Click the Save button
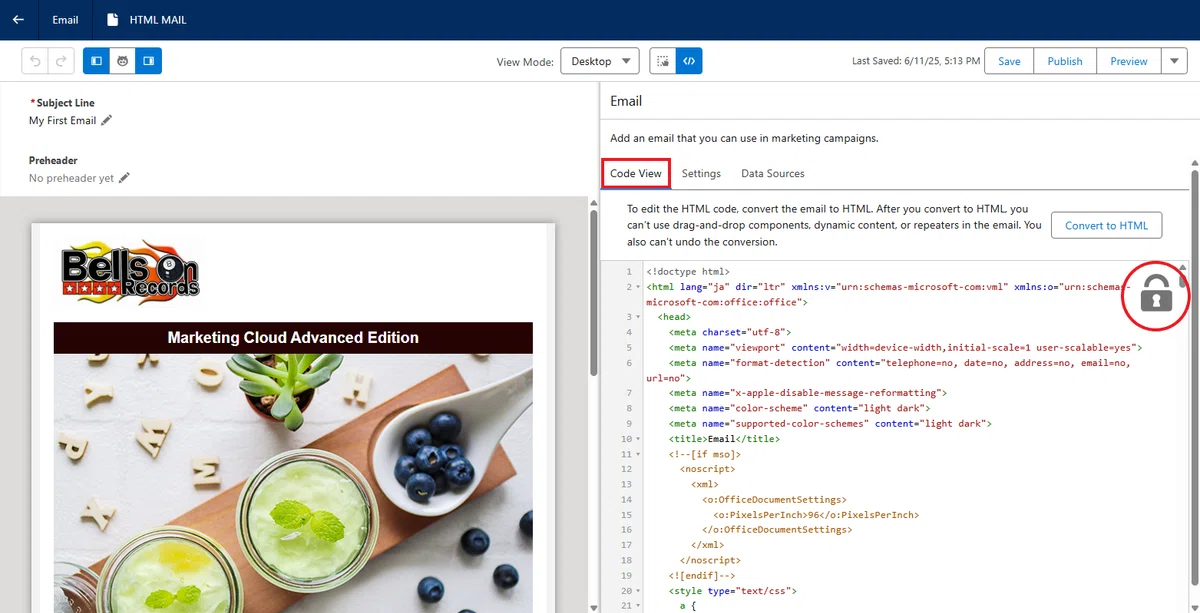Screen dimensions: 1200x613 [1009, 61]
